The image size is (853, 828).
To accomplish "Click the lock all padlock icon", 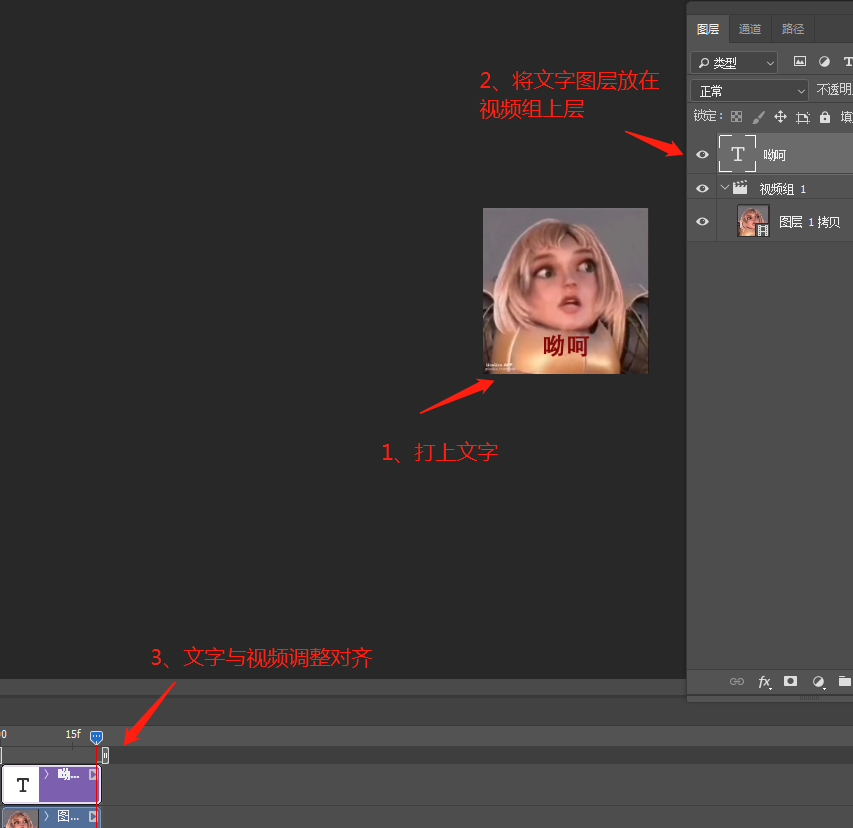I will click(824, 117).
